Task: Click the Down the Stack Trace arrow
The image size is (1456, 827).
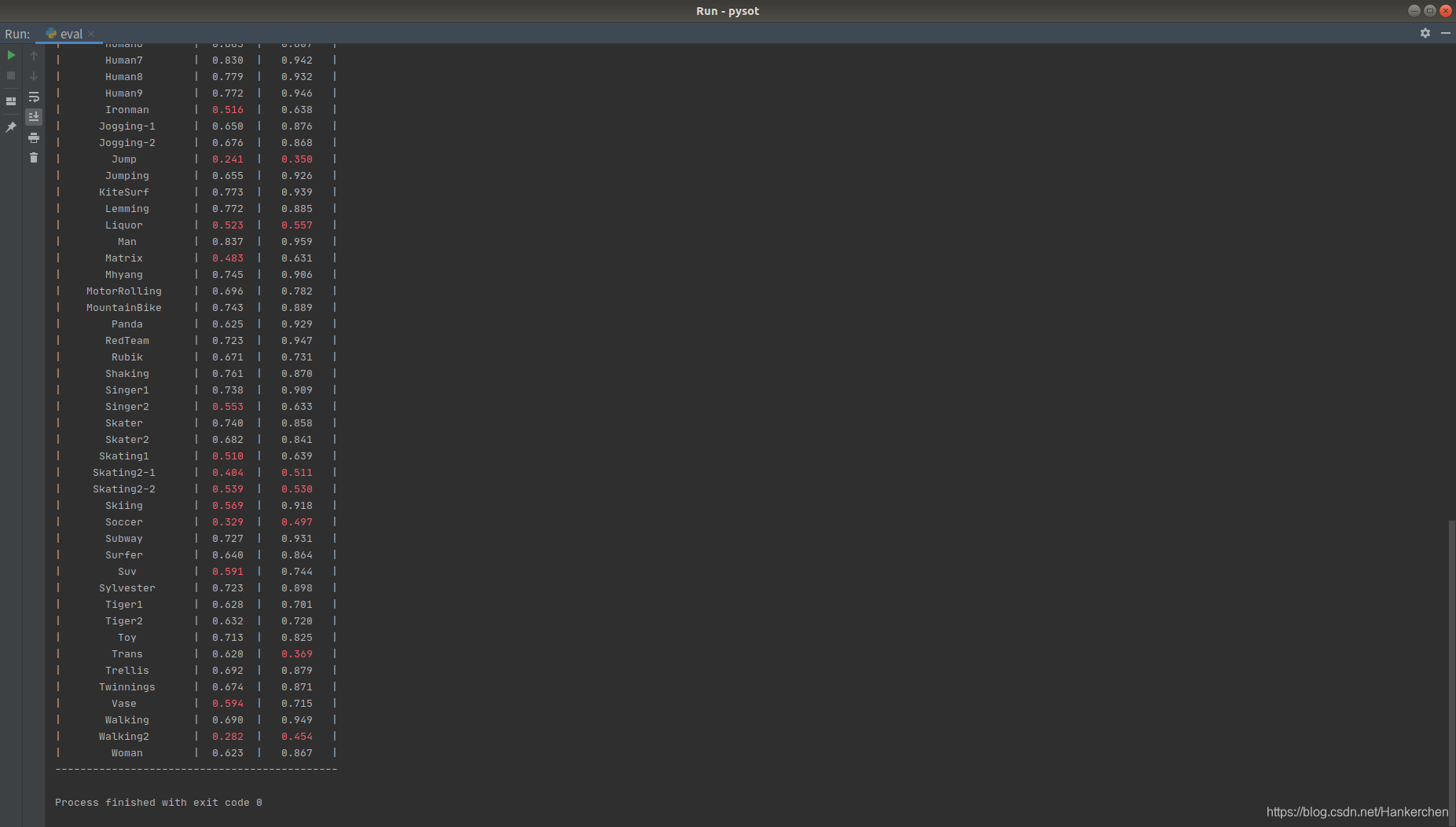Action: pos(34,75)
